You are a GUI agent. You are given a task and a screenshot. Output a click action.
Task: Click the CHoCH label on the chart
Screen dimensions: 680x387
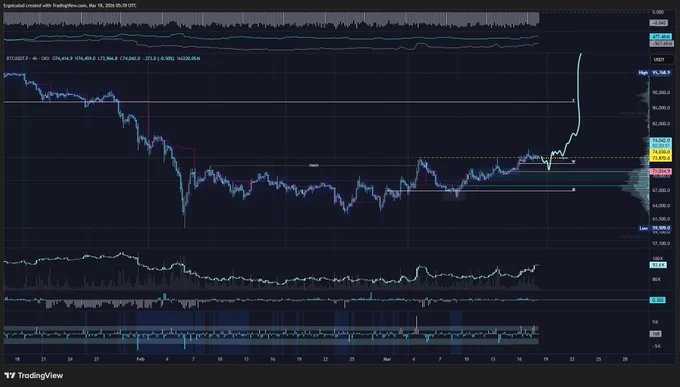click(x=314, y=165)
